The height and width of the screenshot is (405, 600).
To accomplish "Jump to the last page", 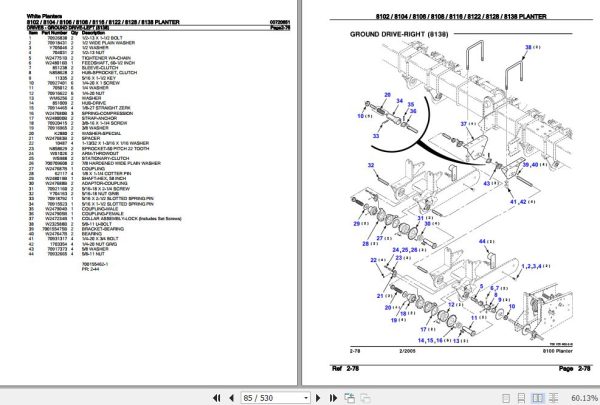I will pyautogui.click(x=333, y=398).
